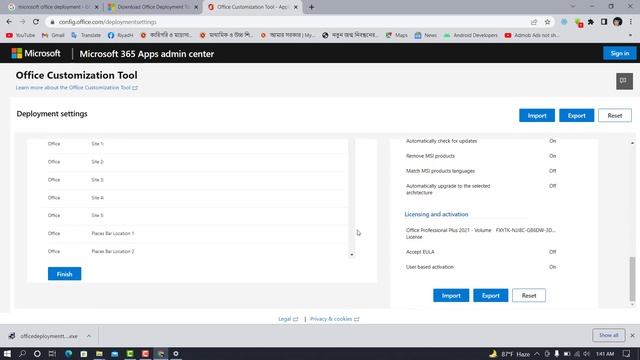Viewport: 640px width, 360px height.
Task: Open Chrome three-dot menu
Action: (631, 22)
